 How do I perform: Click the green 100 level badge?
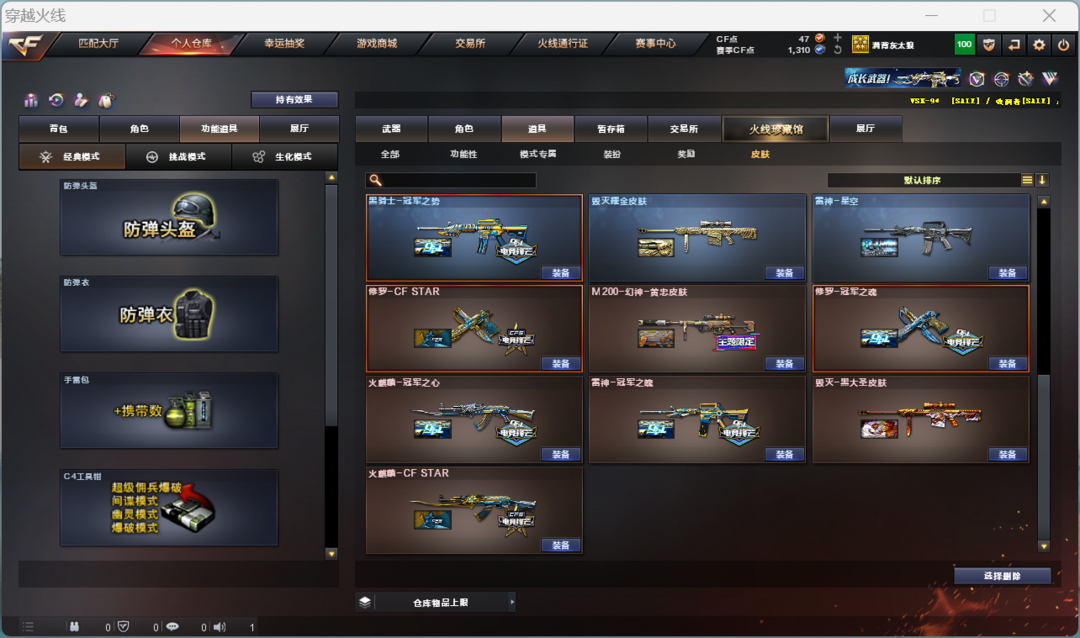pyautogui.click(x=964, y=45)
